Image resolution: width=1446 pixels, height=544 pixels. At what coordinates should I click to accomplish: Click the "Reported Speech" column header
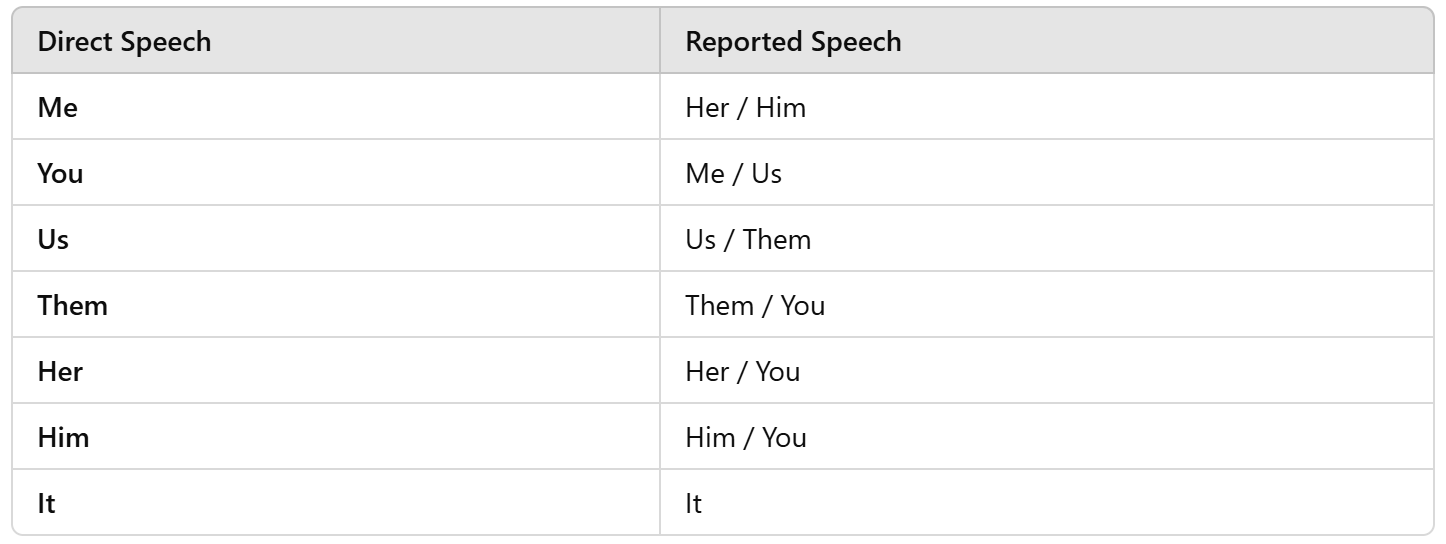(793, 42)
